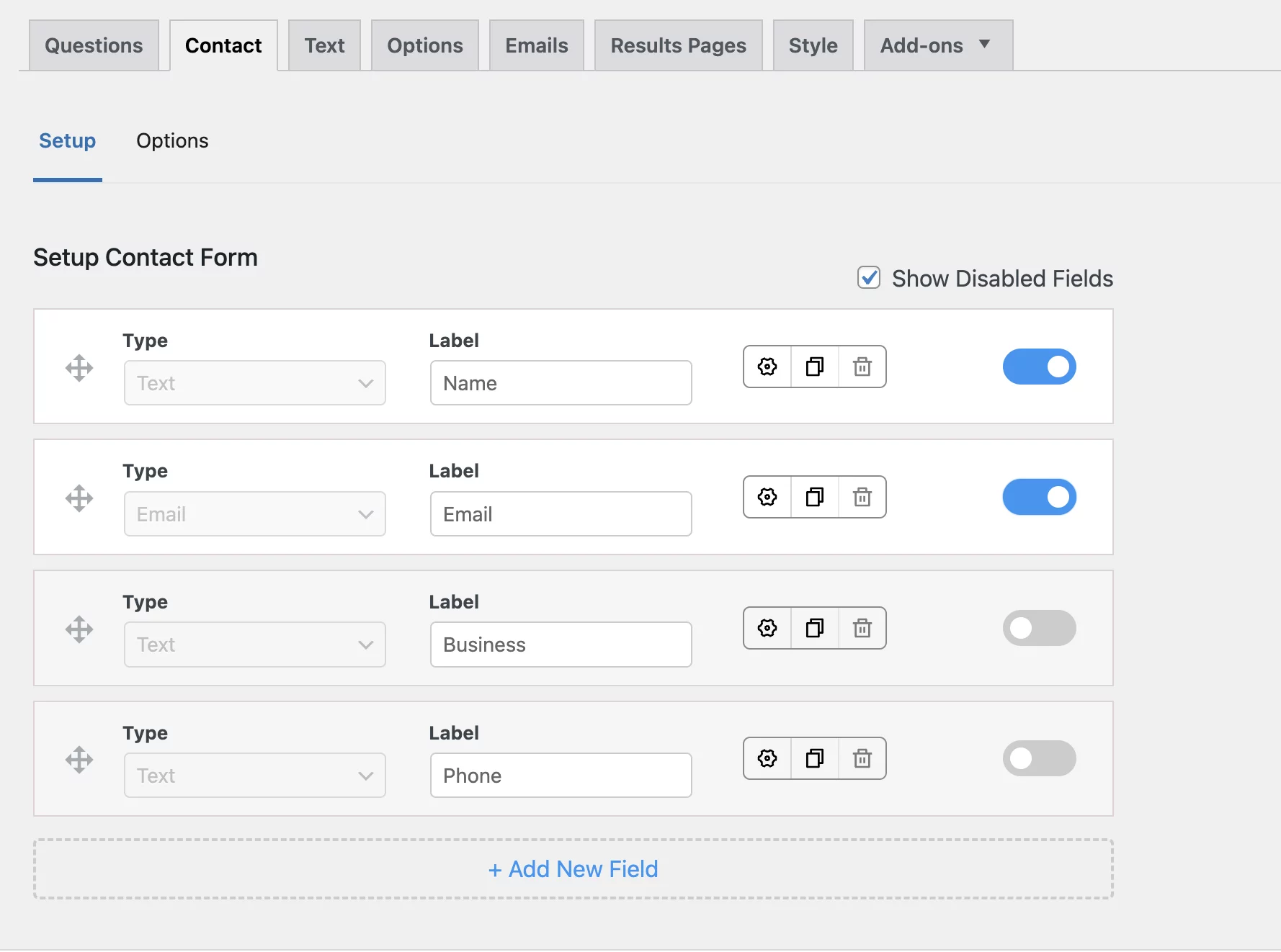Open settings gear for the Name field
The image size is (1281, 952).
[x=767, y=367]
